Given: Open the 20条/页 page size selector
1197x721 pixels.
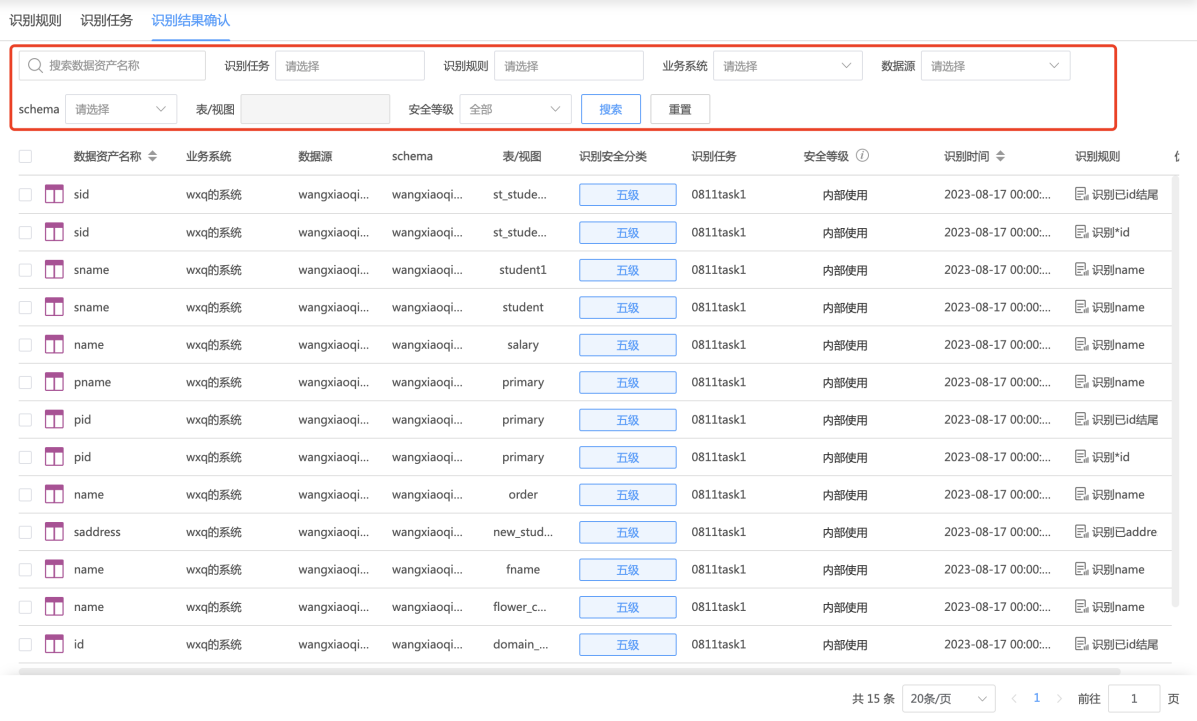Looking at the screenshot, I should click(x=948, y=698).
